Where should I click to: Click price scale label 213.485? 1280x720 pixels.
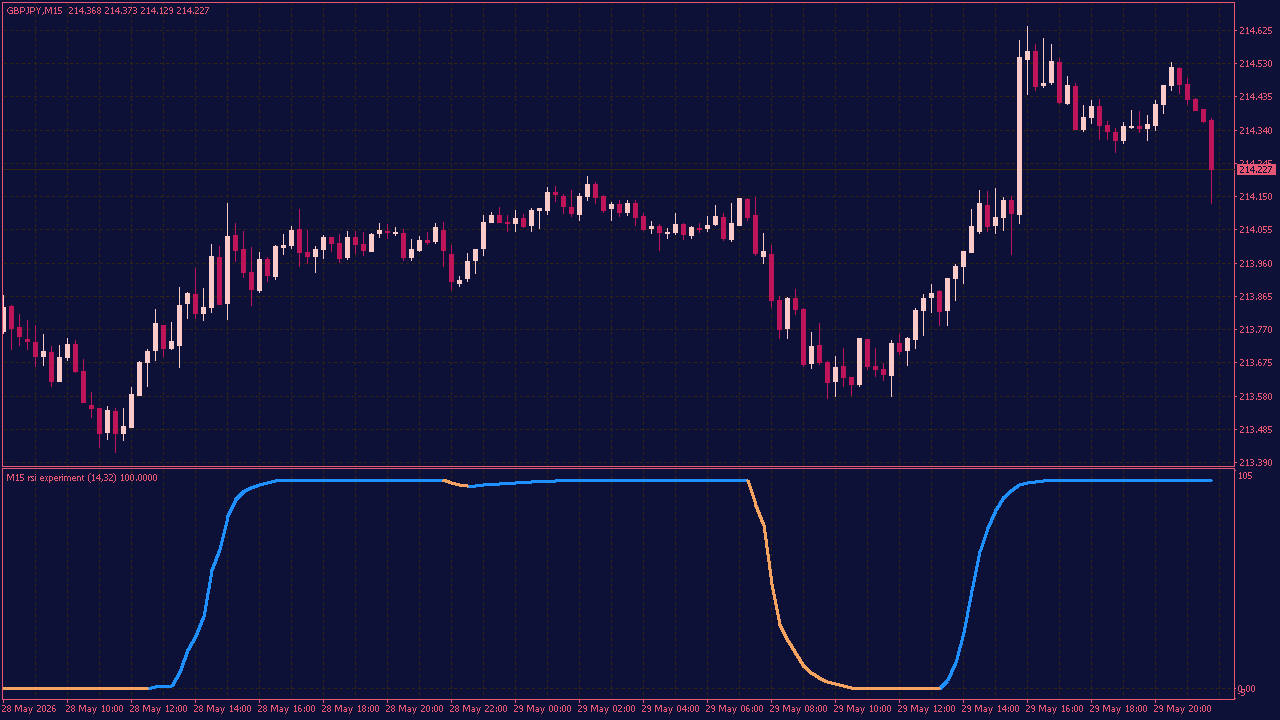pyautogui.click(x=1255, y=430)
